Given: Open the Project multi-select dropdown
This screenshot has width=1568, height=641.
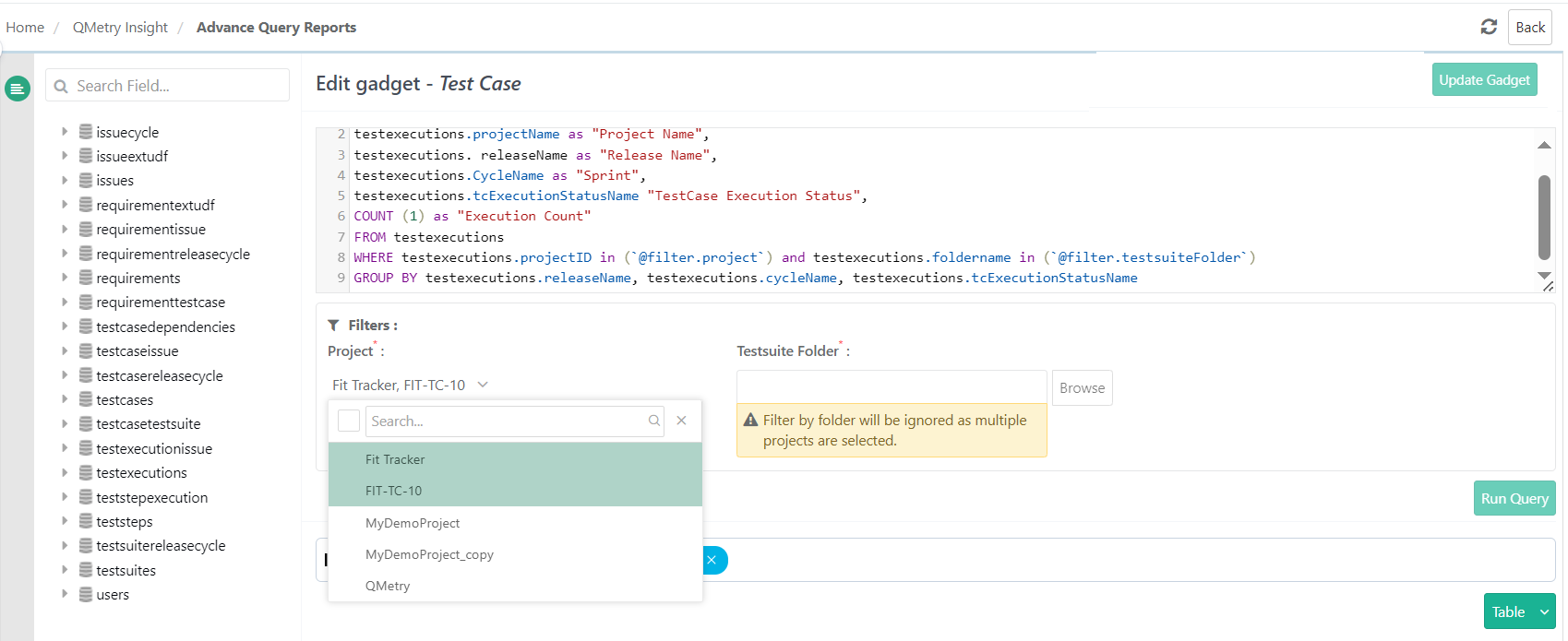Looking at the screenshot, I should pos(411,385).
